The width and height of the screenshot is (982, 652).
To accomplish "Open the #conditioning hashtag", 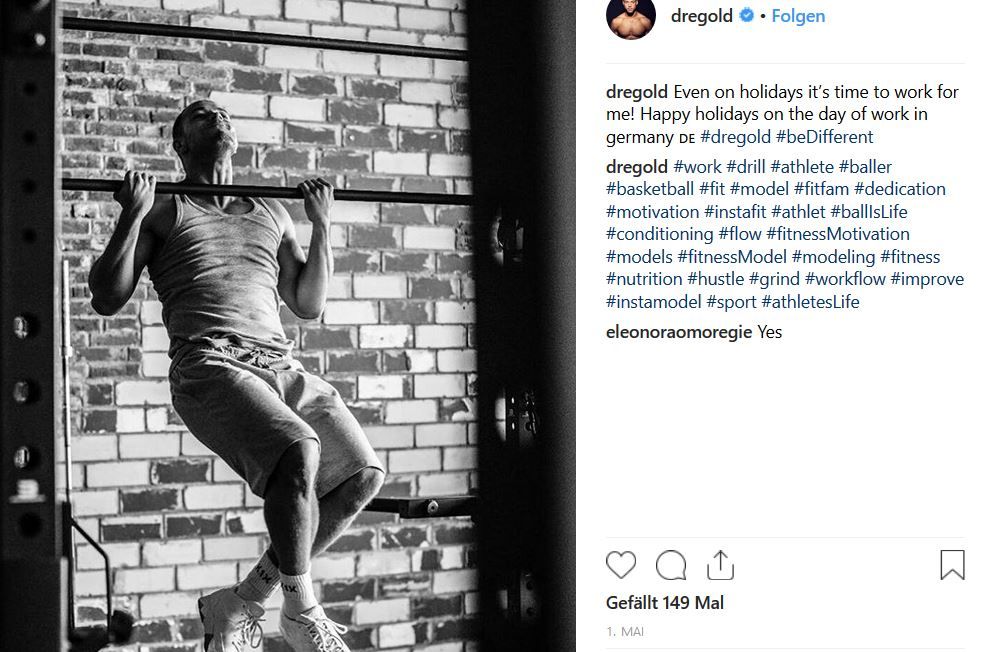I will click(x=659, y=234).
